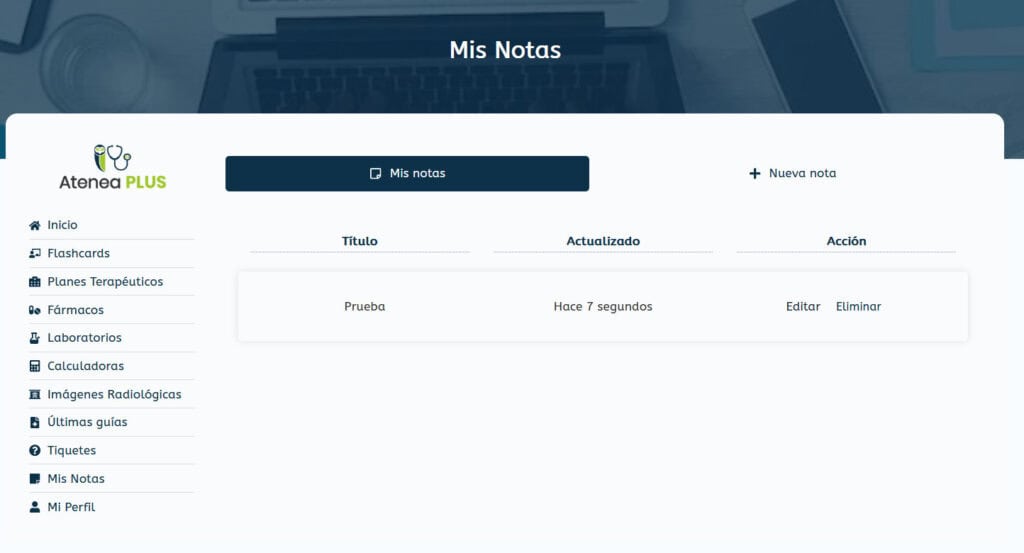
Task: Click the calculator icon beside Calculadoras
Action: coord(35,366)
